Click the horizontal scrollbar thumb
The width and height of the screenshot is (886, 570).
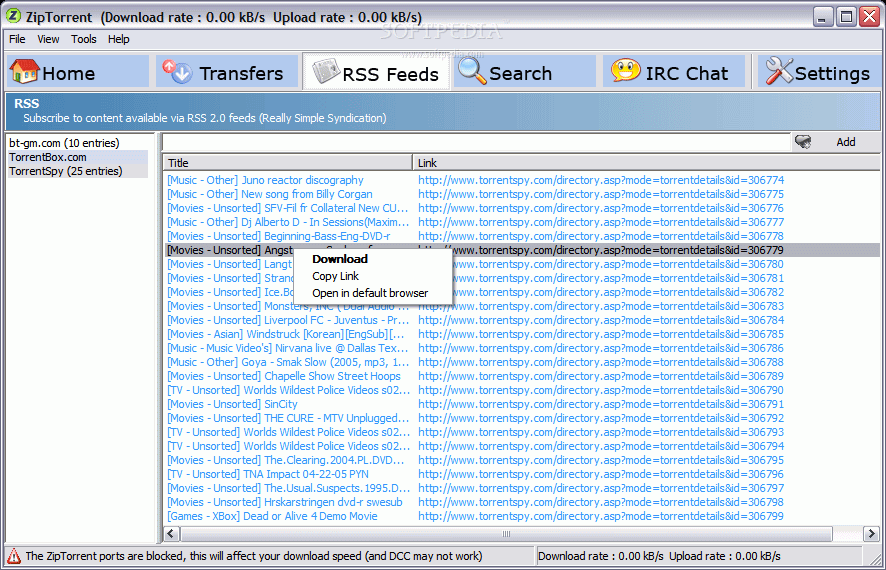tap(506, 533)
